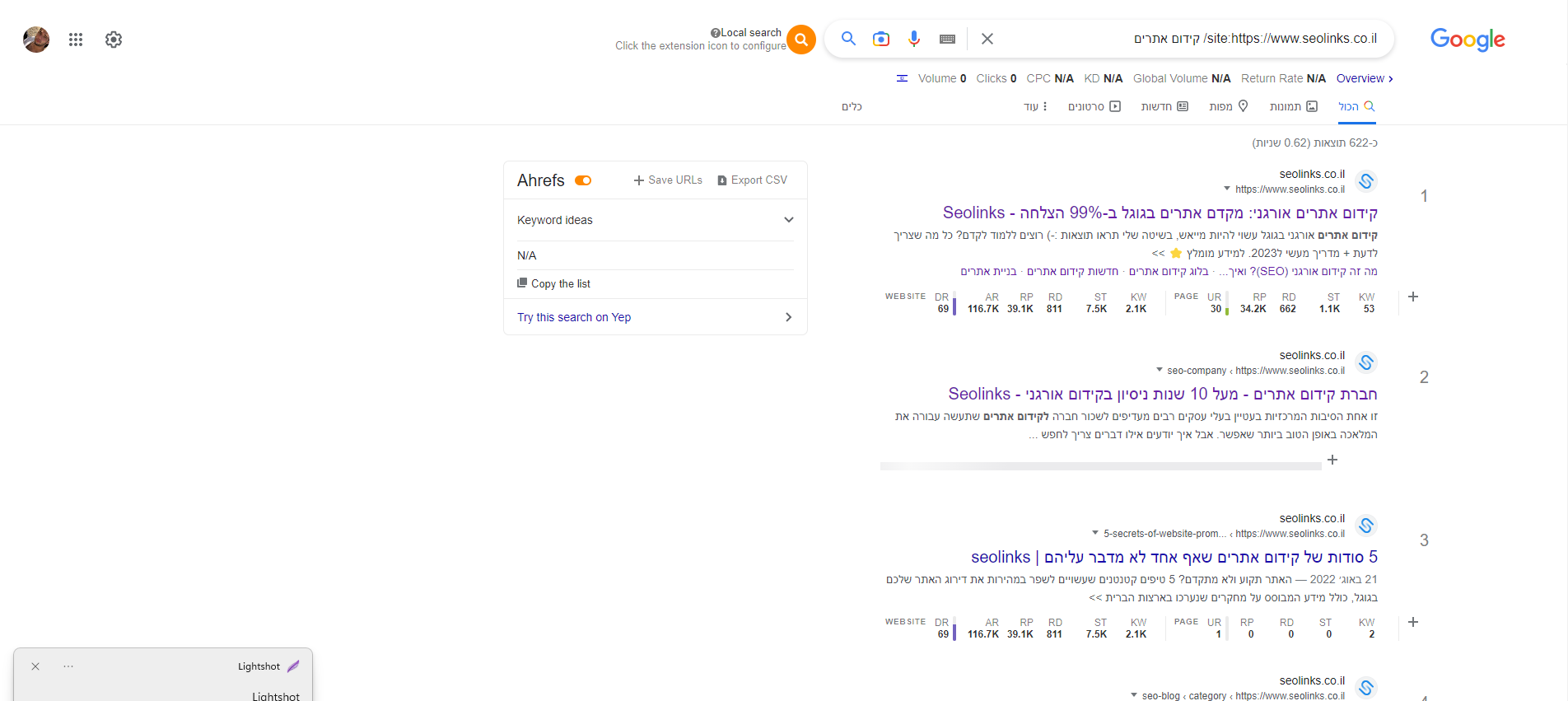This screenshot has width=1568, height=701.
Task: Click the orange Local search extension icon
Action: tap(801, 40)
